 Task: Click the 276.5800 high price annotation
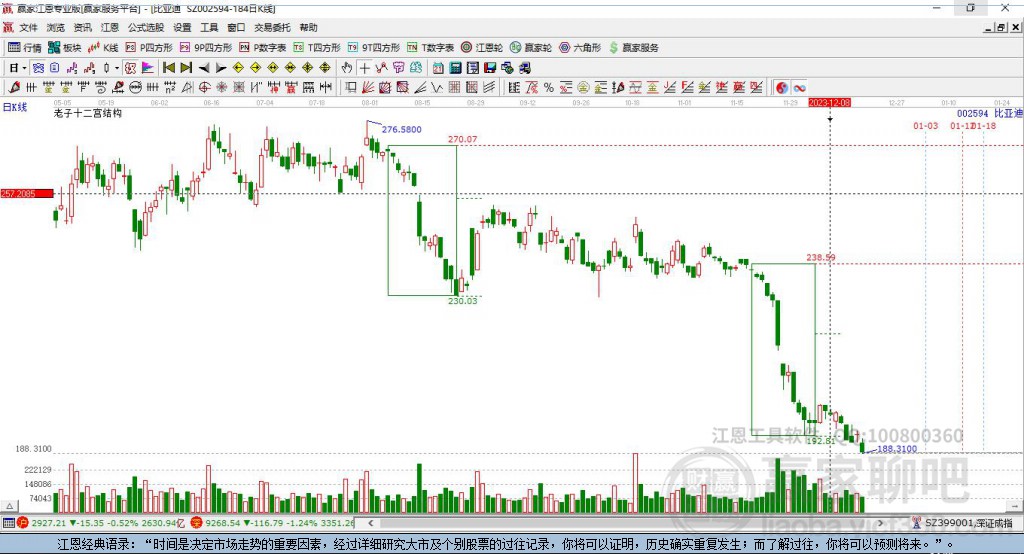click(402, 129)
